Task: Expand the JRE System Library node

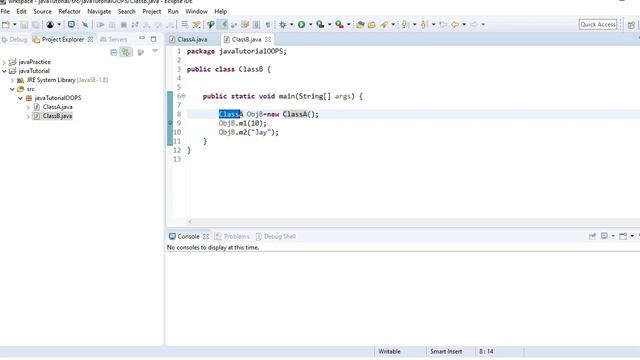Action: coord(12,80)
